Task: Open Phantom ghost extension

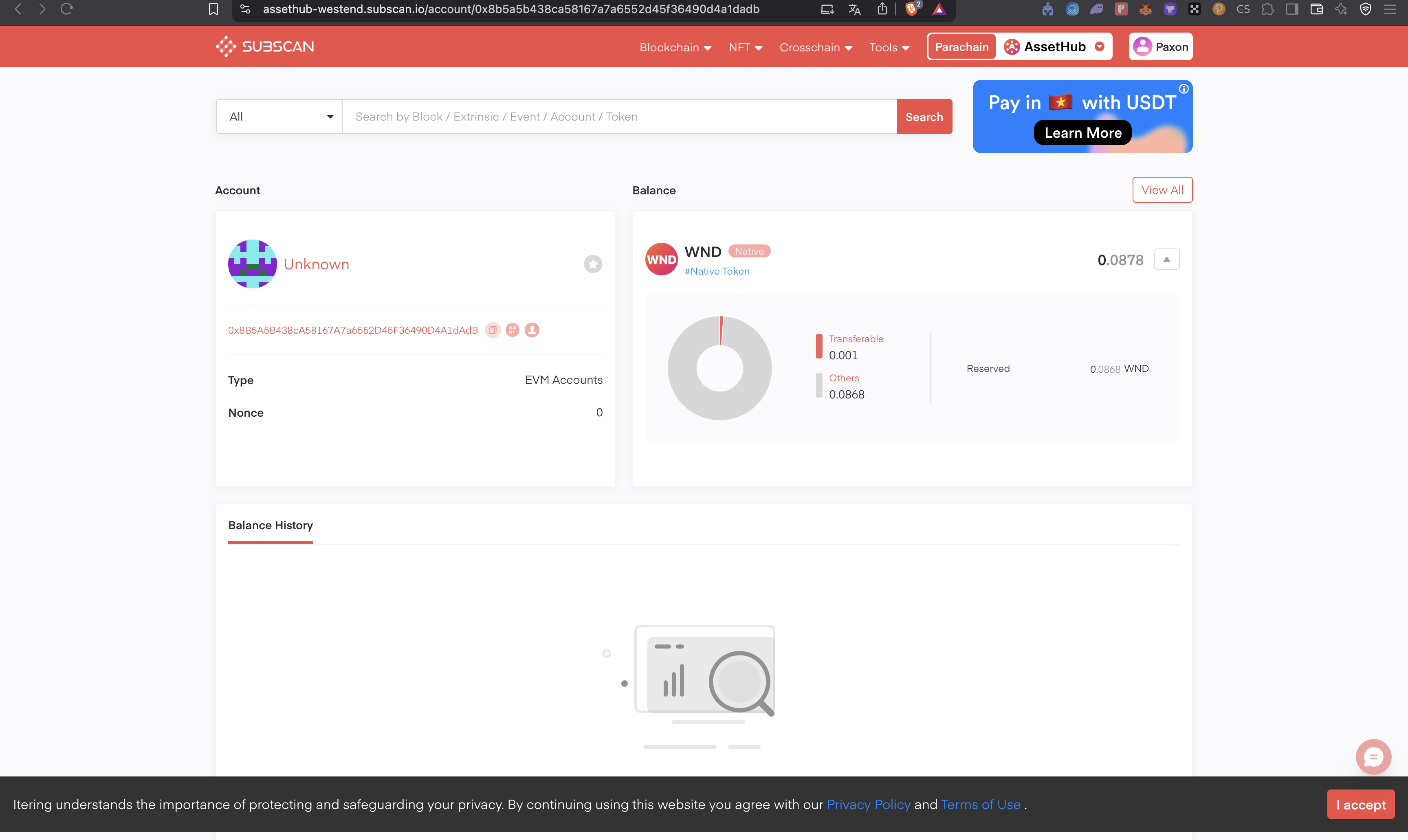Action: tap(1097, 9)
